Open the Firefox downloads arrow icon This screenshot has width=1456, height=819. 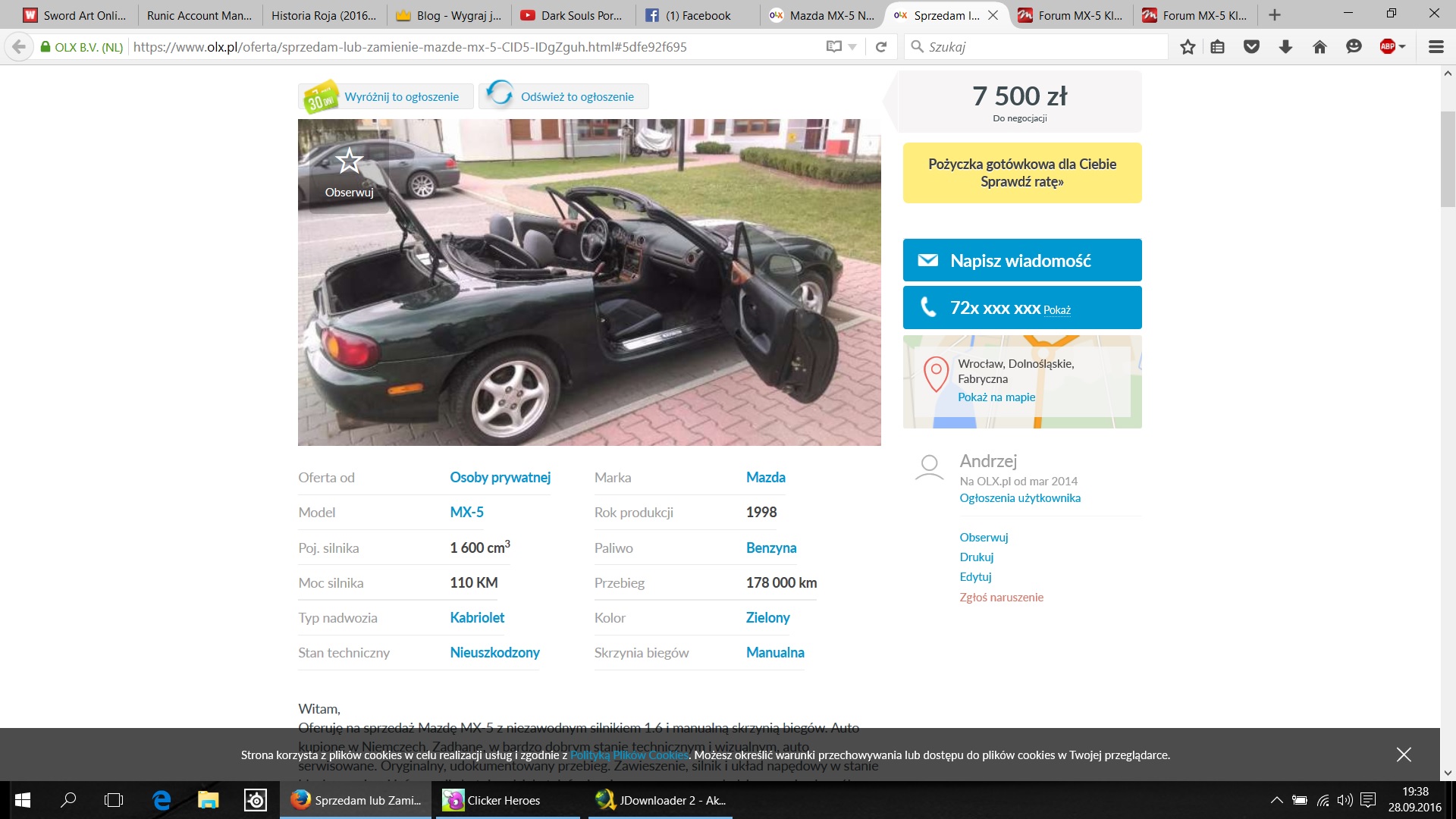click(1285, 47)
